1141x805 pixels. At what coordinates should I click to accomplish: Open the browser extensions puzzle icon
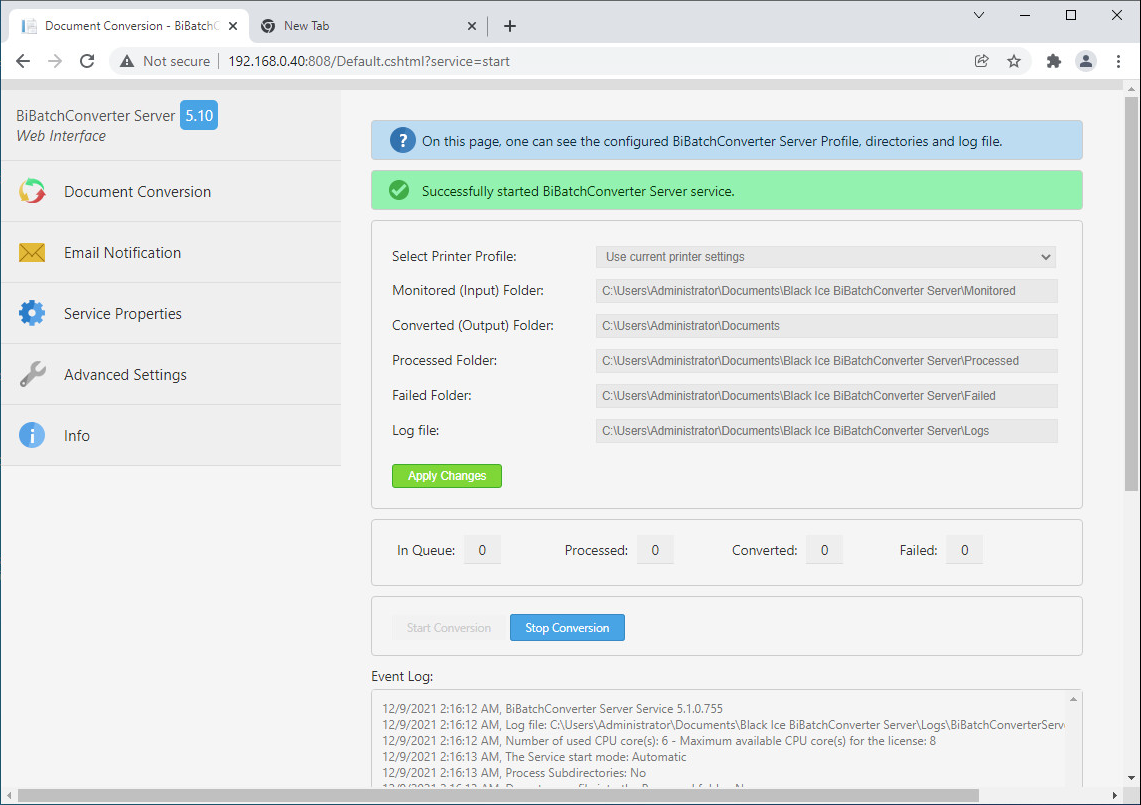[x=1053, y=61]
